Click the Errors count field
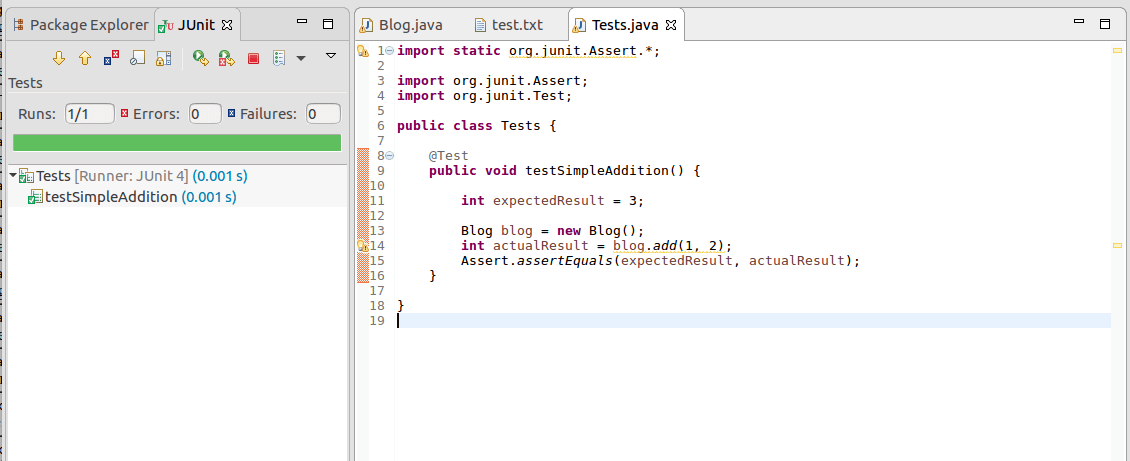The height and width of the screenshot is (461, 1130). pos(205,114)
